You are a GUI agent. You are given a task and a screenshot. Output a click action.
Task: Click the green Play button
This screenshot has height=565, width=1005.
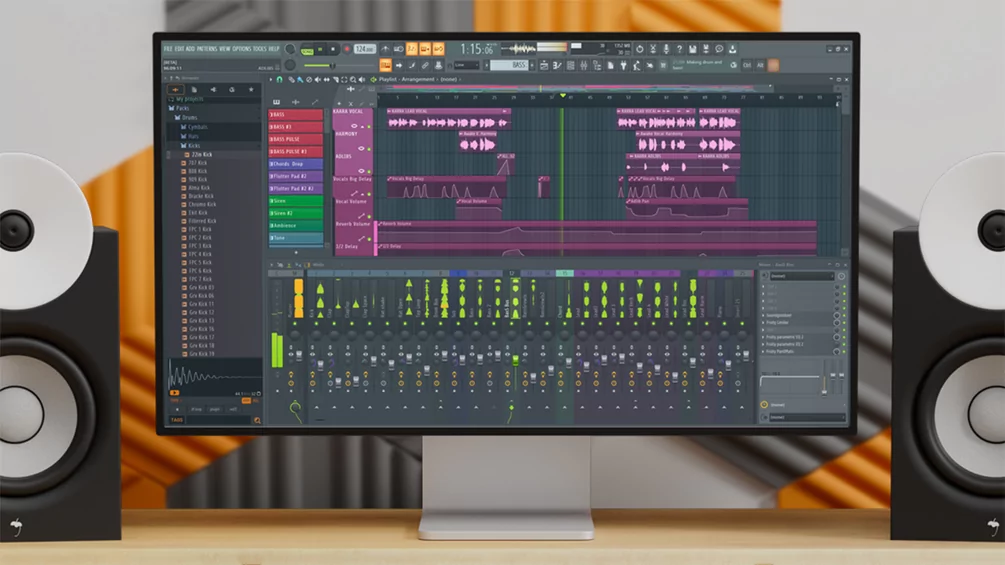320,49
